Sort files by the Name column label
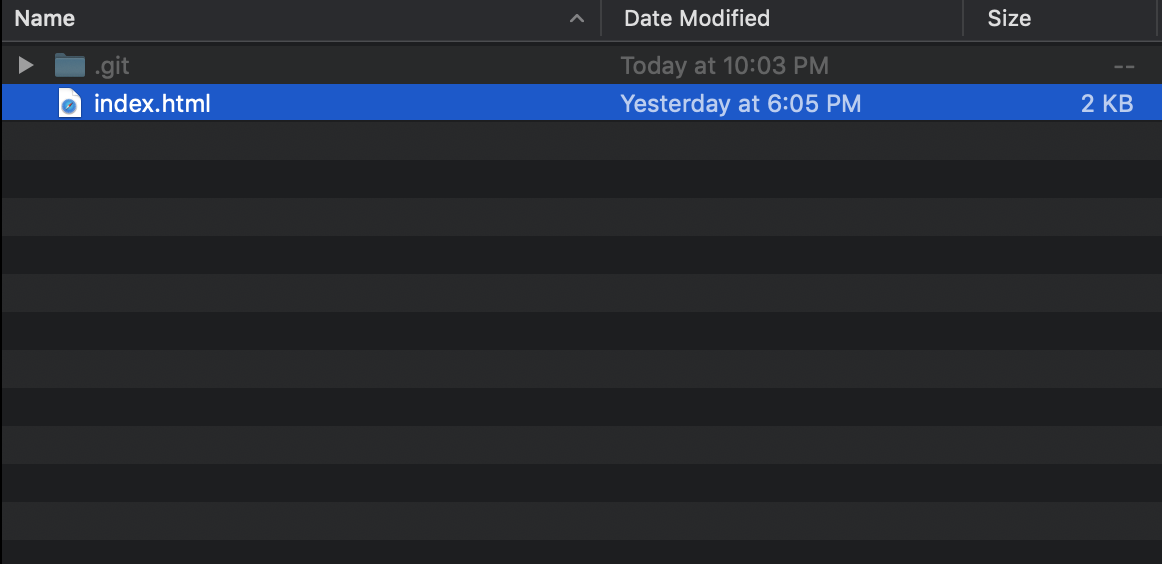Viewport: 1162px width, 564px height. coord(45,18)
